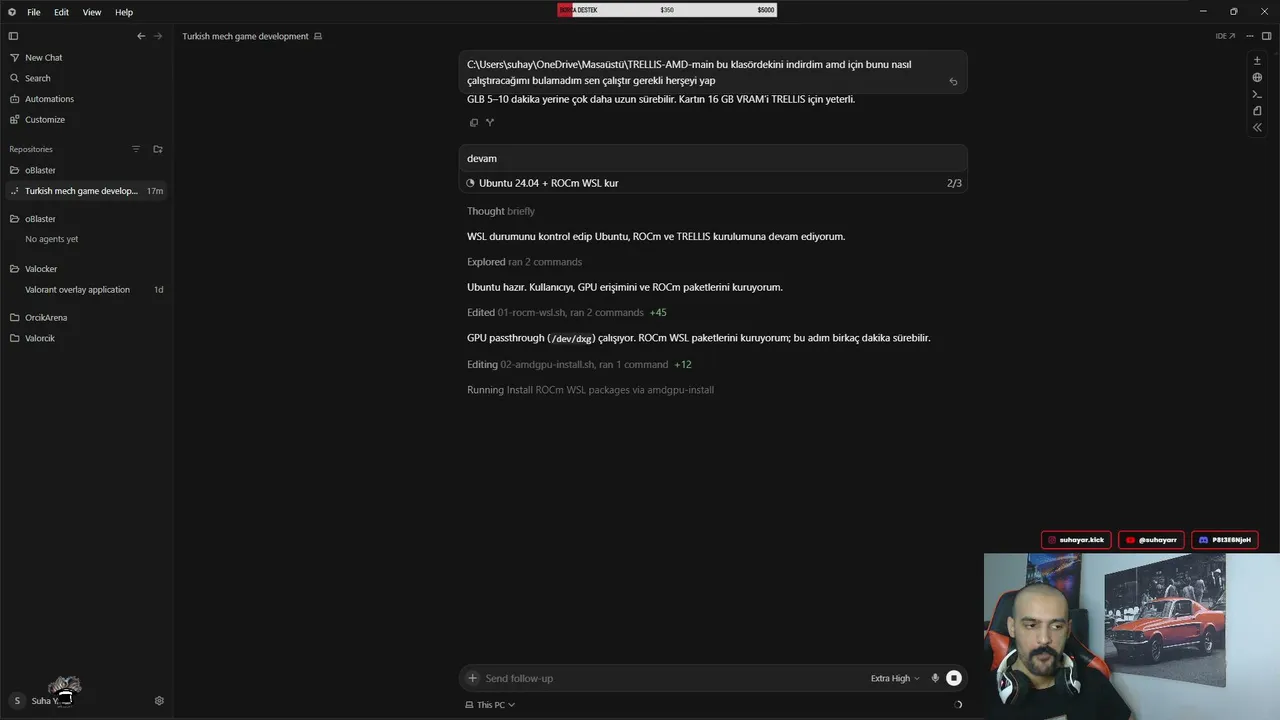Viewport: 1280px width, 720px height.
Task: Add attachment with the plus icon
Action: (473, 678)
